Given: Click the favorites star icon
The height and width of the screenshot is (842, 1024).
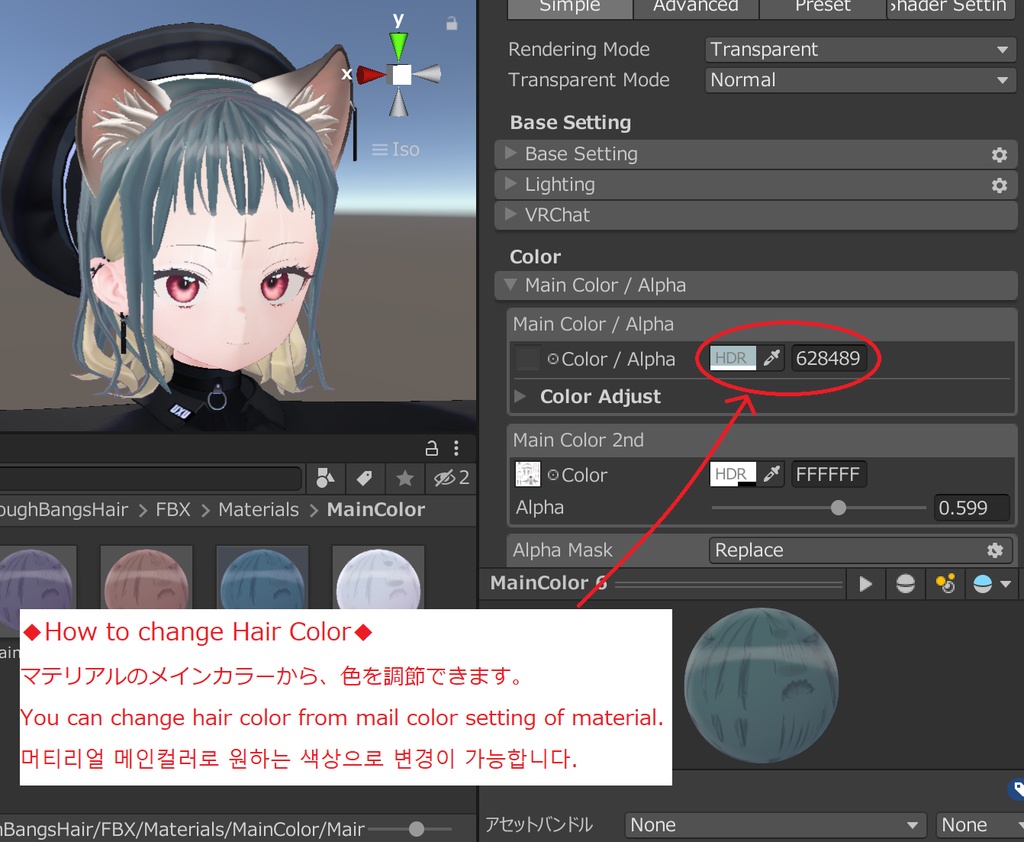Looking at the screenshot, I should pyautogui.click(x=405, y=478).
